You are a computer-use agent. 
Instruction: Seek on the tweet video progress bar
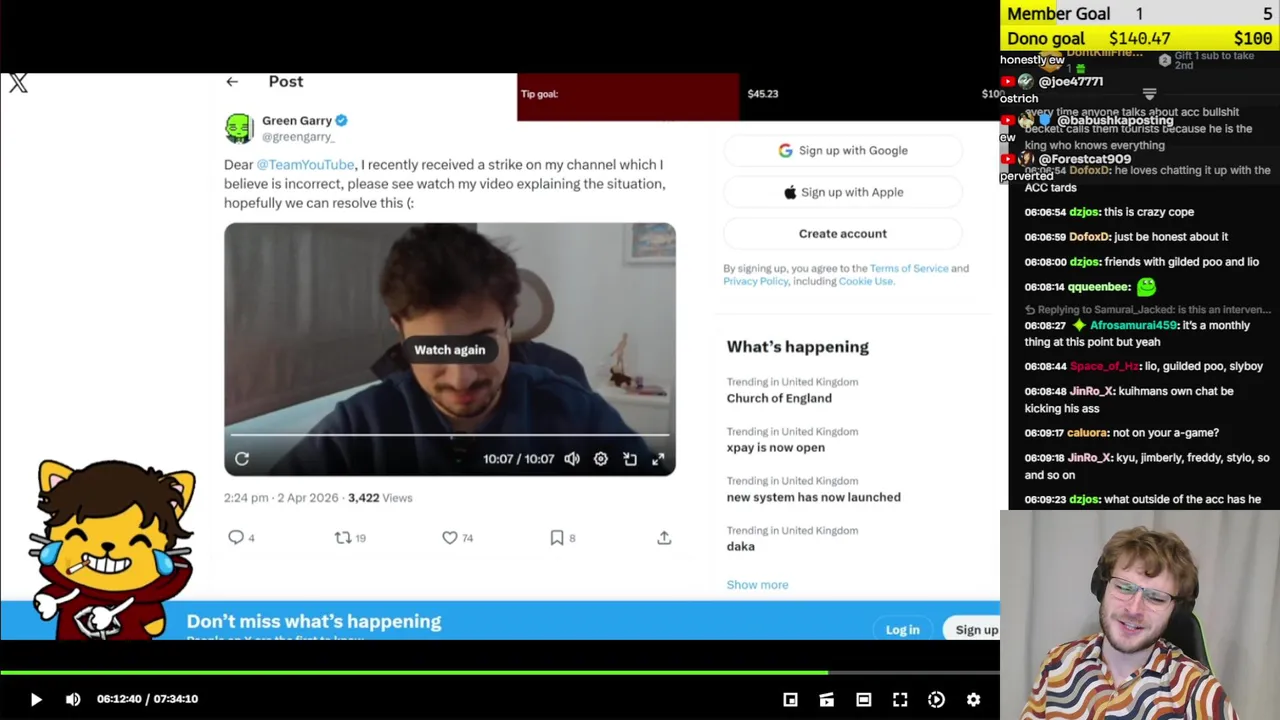[x=450, y=435]
